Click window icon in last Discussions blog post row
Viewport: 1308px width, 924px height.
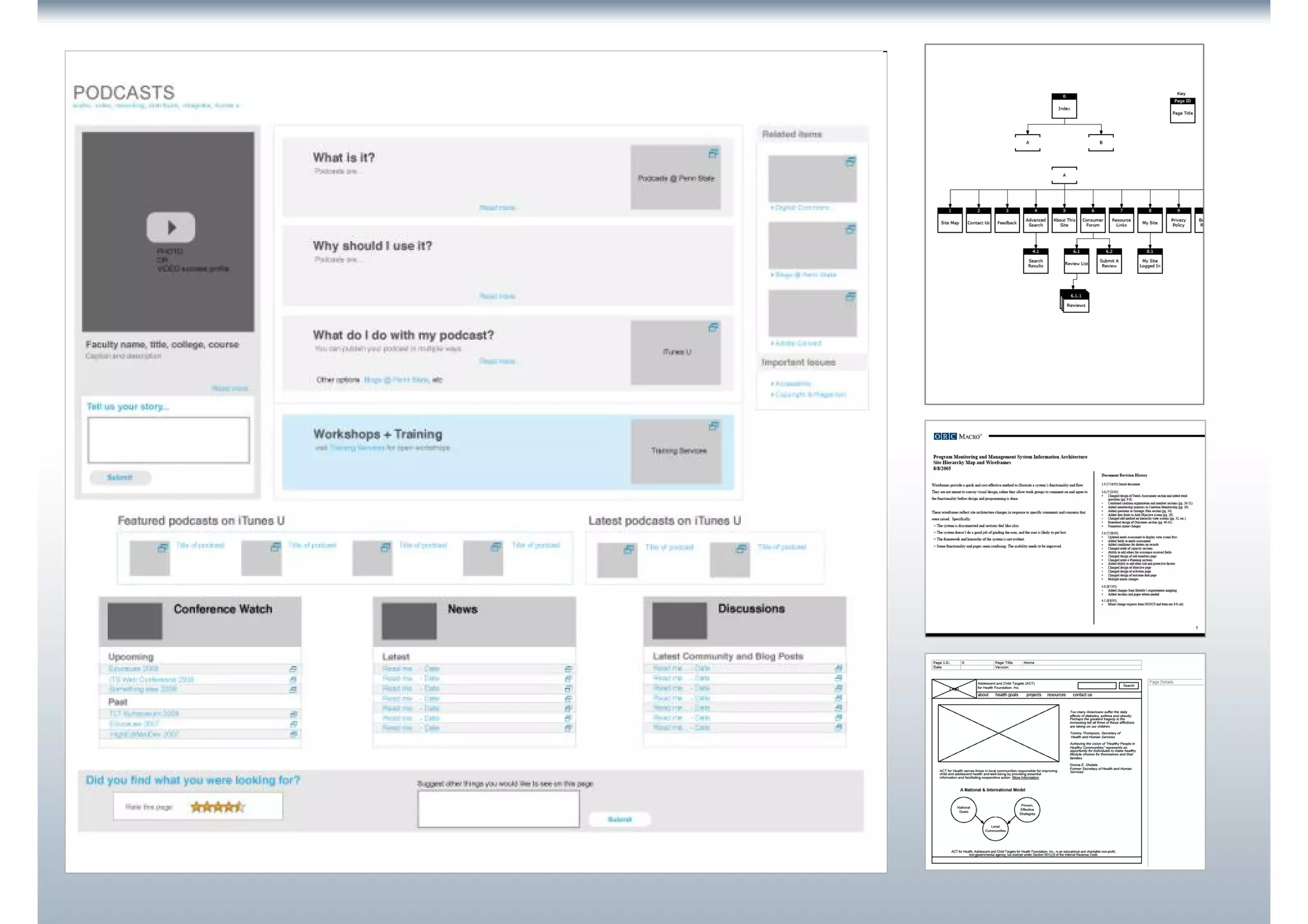(838, 727)
